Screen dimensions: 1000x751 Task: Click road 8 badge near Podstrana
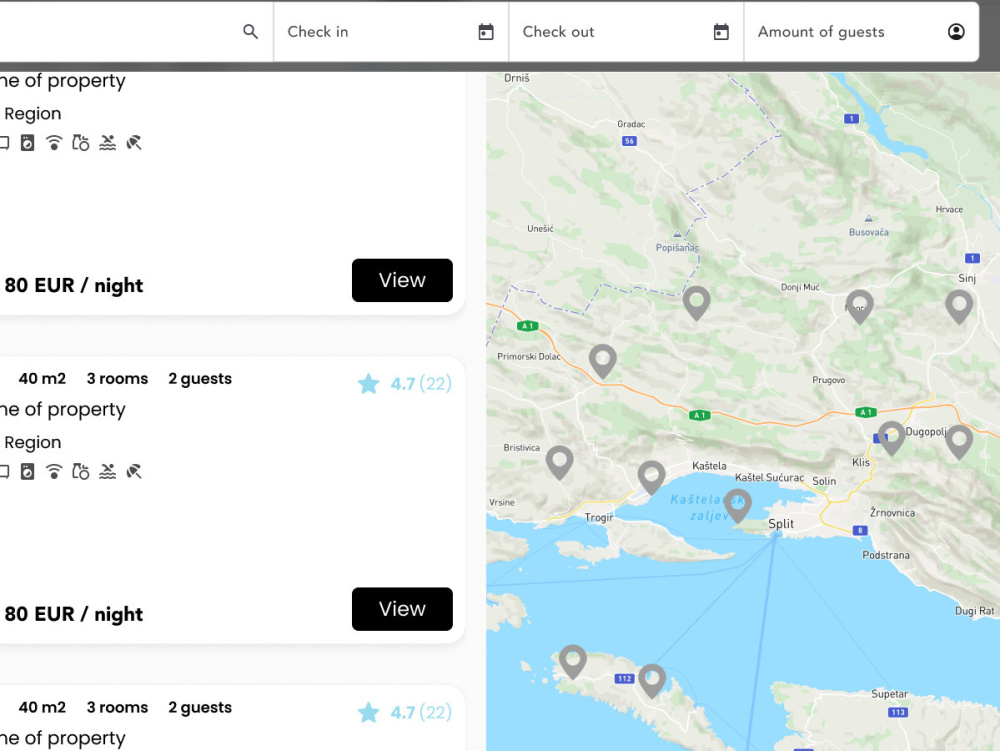click(x=860, y=530)
